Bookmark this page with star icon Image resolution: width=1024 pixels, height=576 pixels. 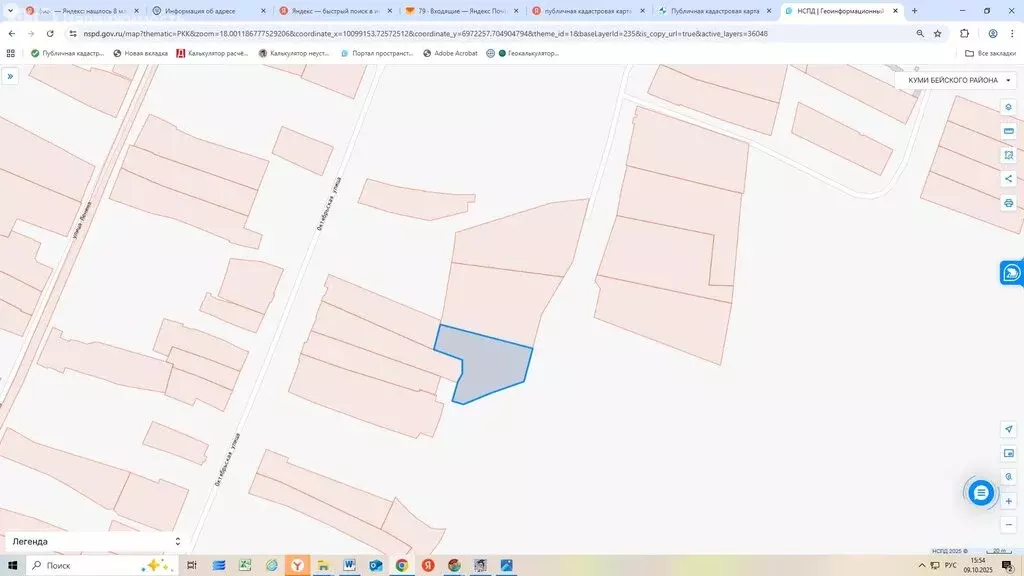[938, 33]
